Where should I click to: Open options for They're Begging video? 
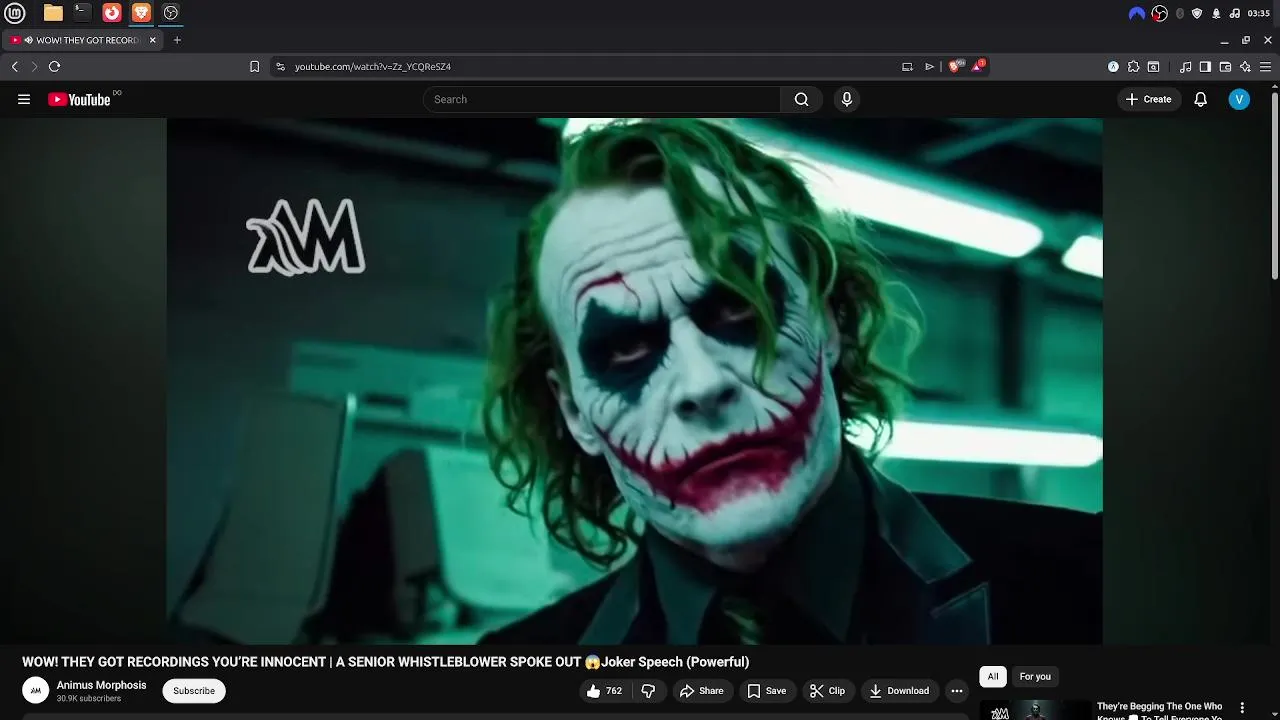point(1242,708)
